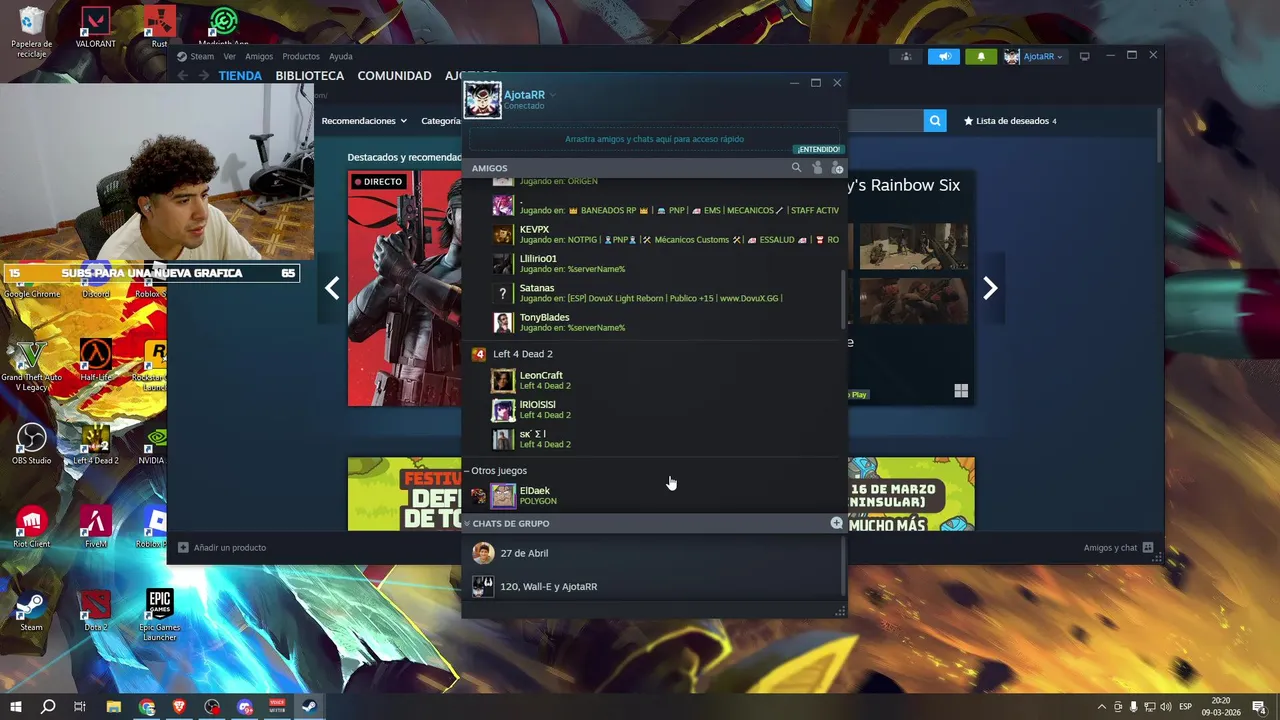The width and height of the screenshot is (1280, 720).
Task: Open Steam desktop shortcut
Action: (31, 610)
